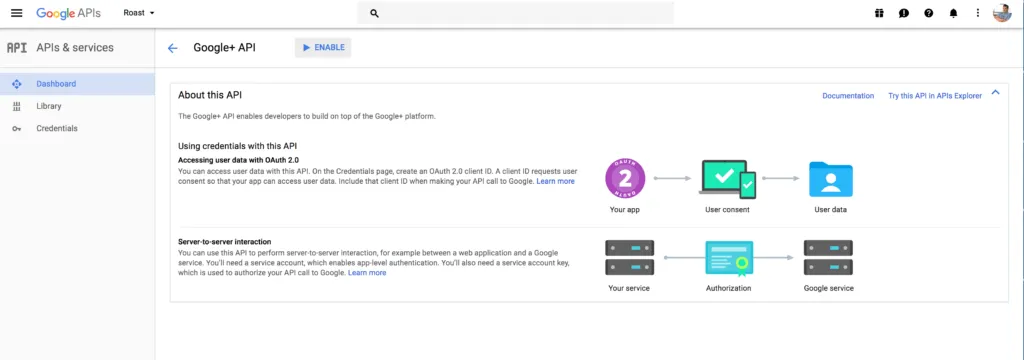
Task: Click the user profile avatar
Action: tap(1002, 13)
